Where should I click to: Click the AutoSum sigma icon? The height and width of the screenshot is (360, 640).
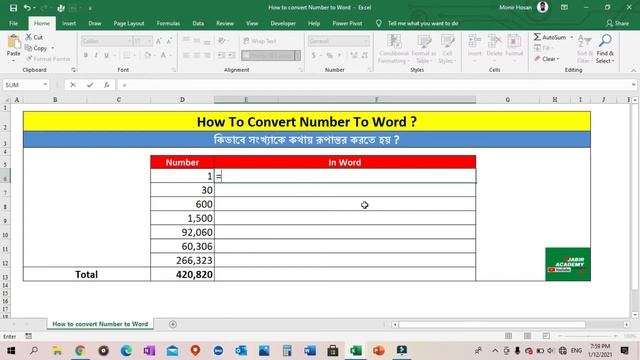[x=537, y=37]
